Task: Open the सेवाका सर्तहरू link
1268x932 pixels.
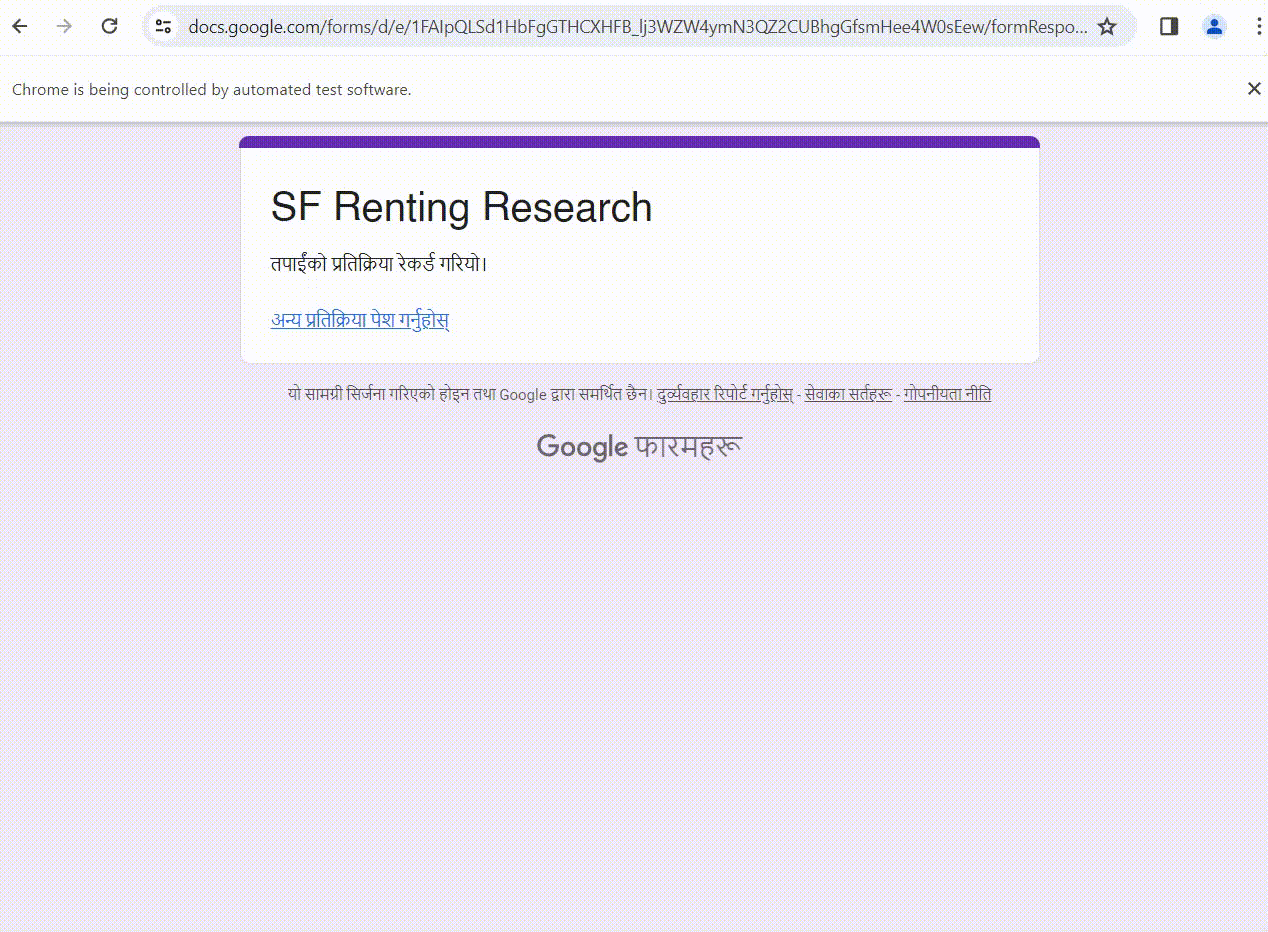Action: (x=848, y=394)
